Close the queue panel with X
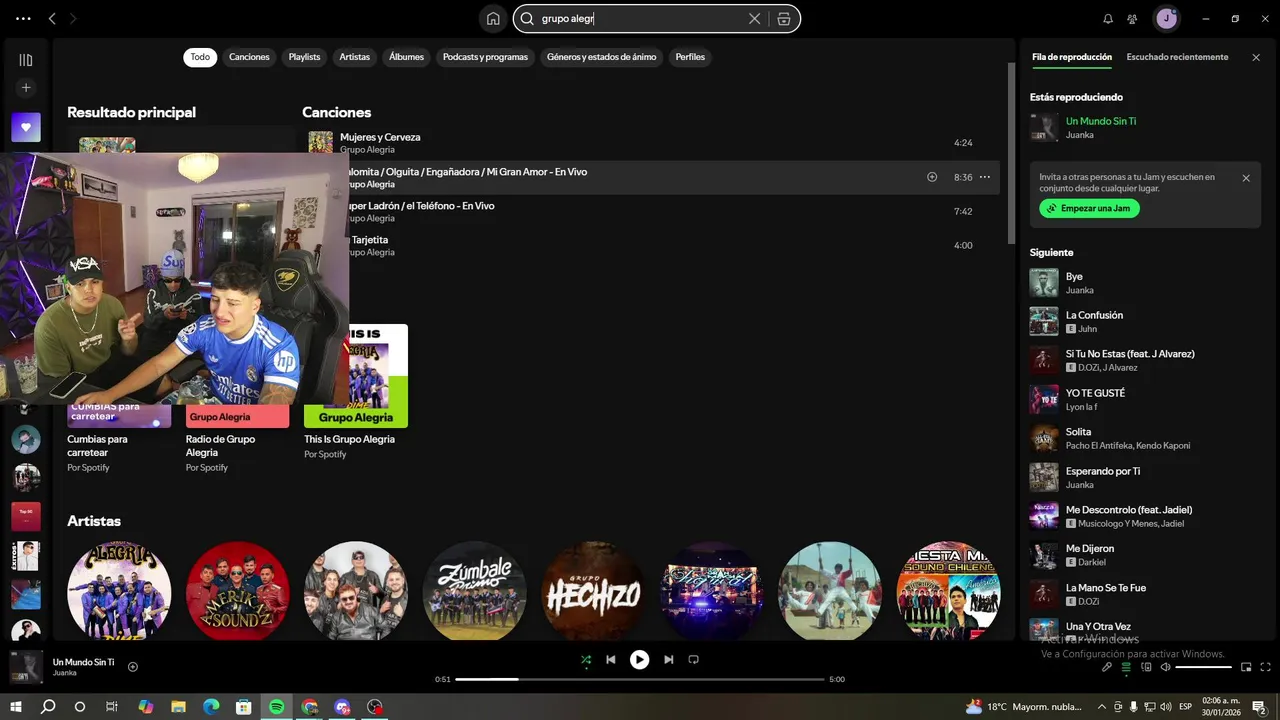 1256,57
